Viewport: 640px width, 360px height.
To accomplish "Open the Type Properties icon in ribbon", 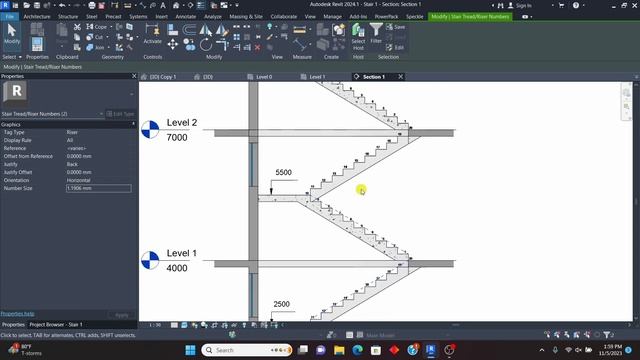I will [x=37, y=29].
